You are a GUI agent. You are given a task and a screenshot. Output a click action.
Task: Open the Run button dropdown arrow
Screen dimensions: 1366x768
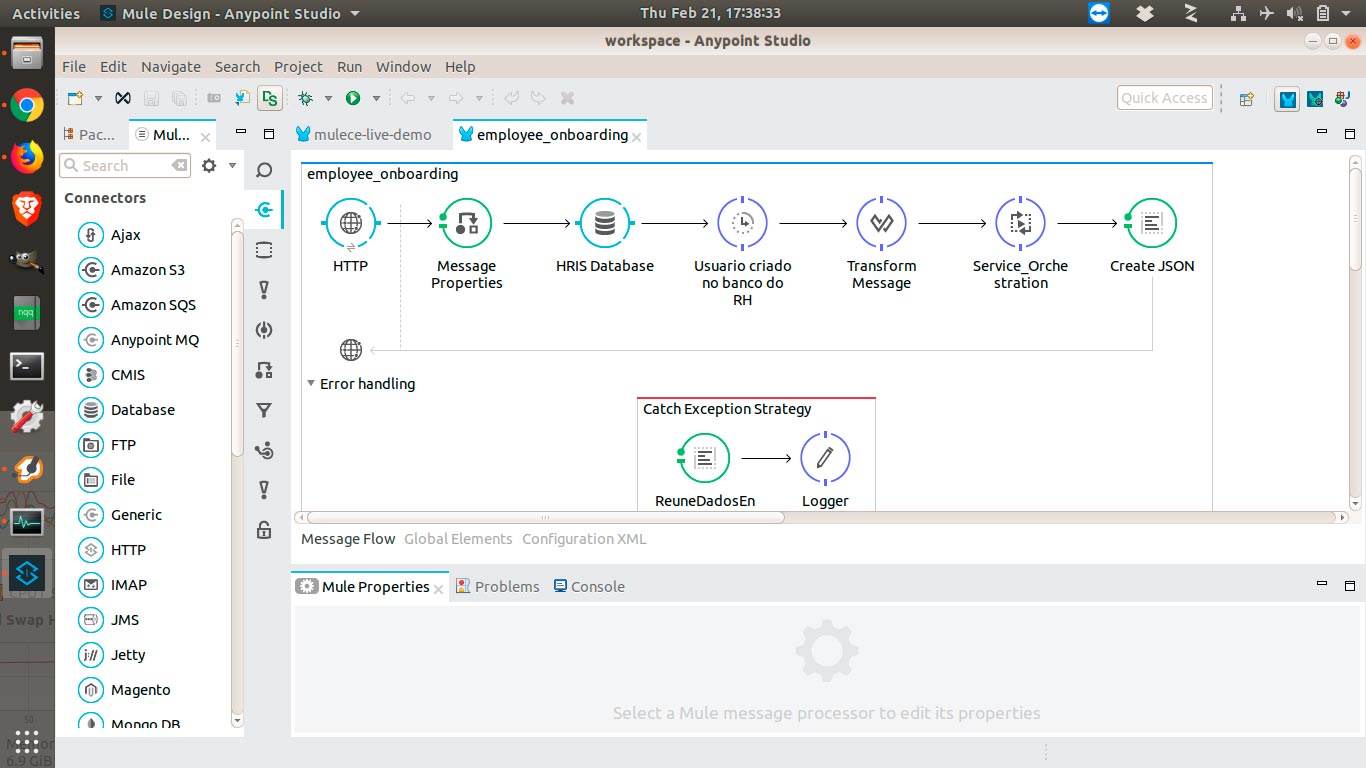pyautogui.click(x=376, y=98)
